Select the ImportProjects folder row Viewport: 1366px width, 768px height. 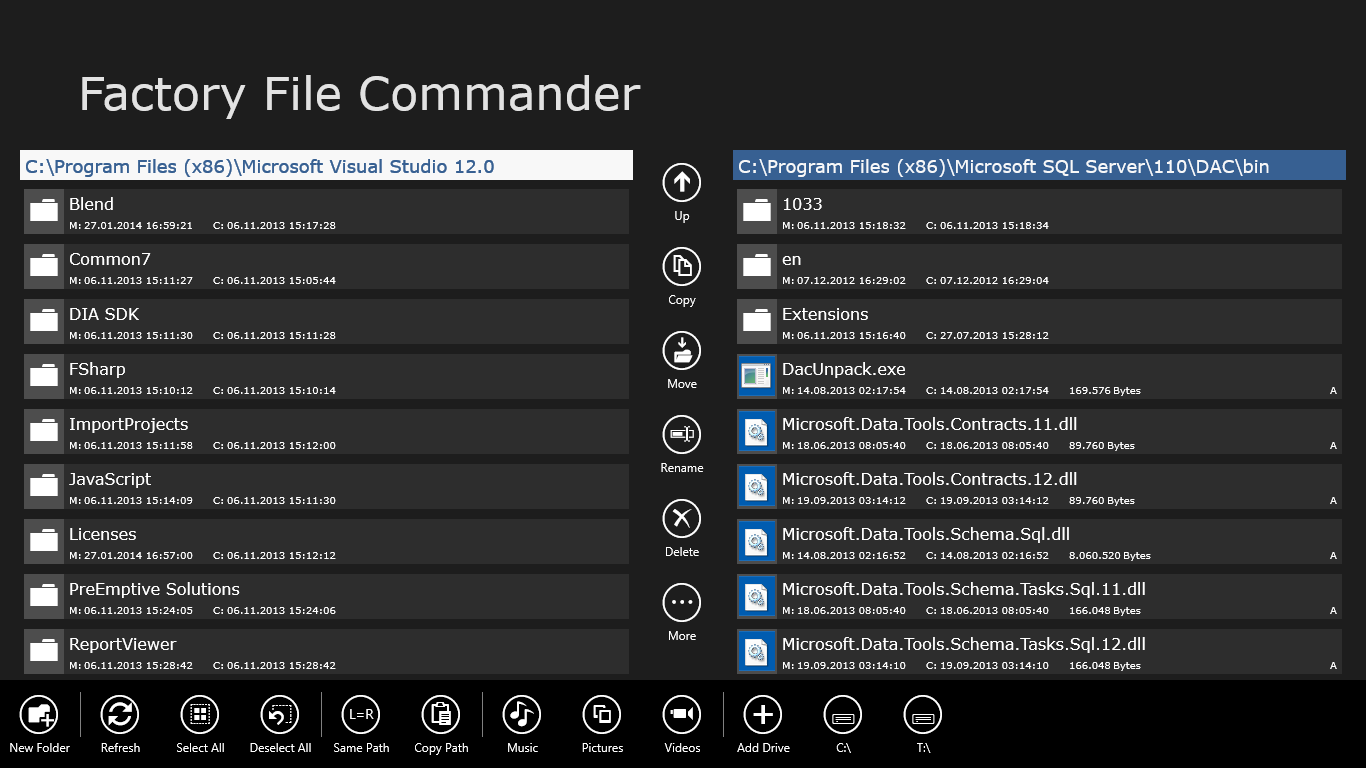326,431
